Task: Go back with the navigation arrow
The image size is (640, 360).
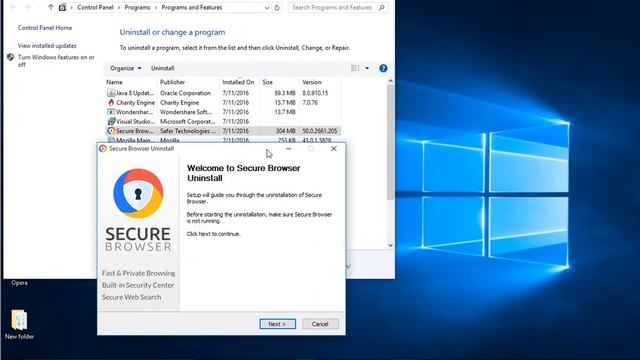Action: tap(13, 7)
